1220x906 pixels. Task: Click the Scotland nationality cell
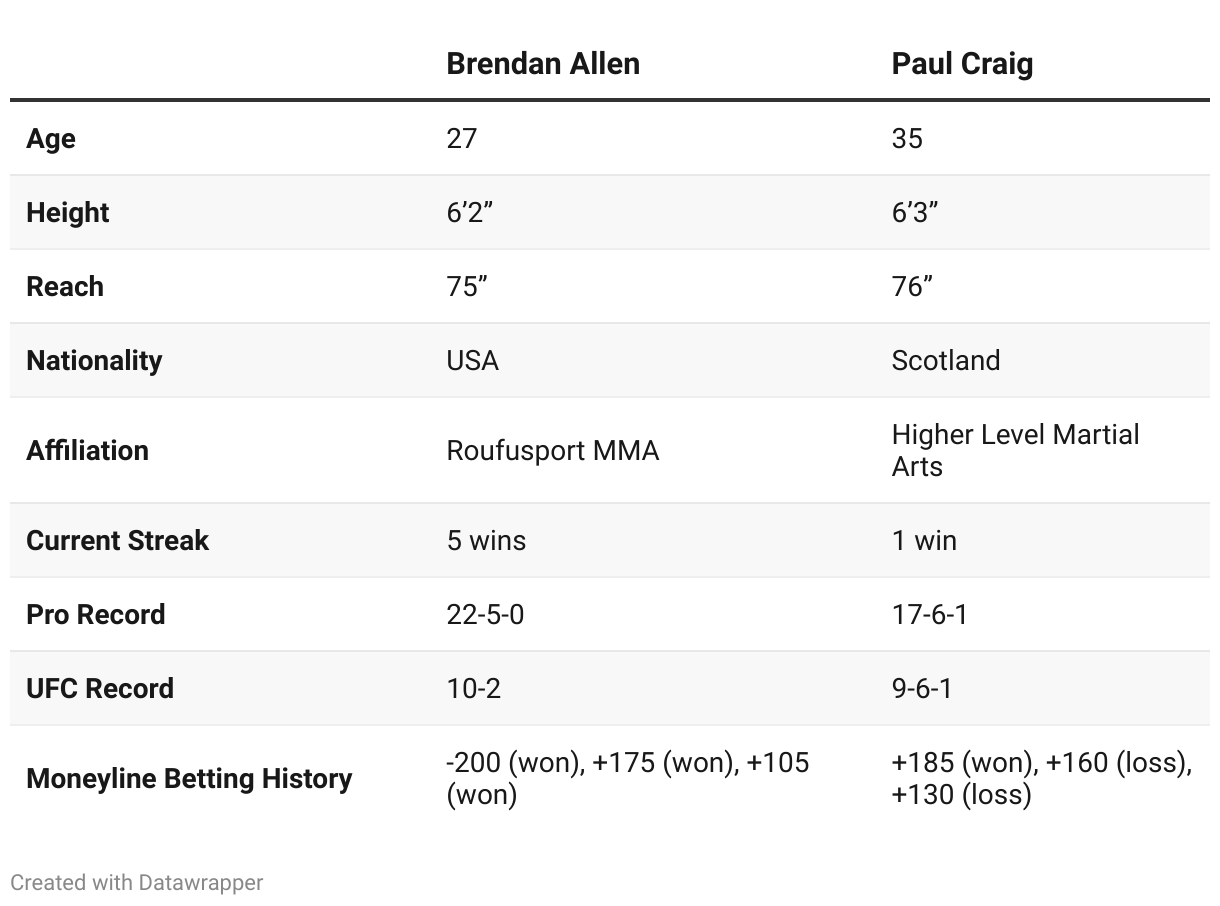[x=946, y=360]
